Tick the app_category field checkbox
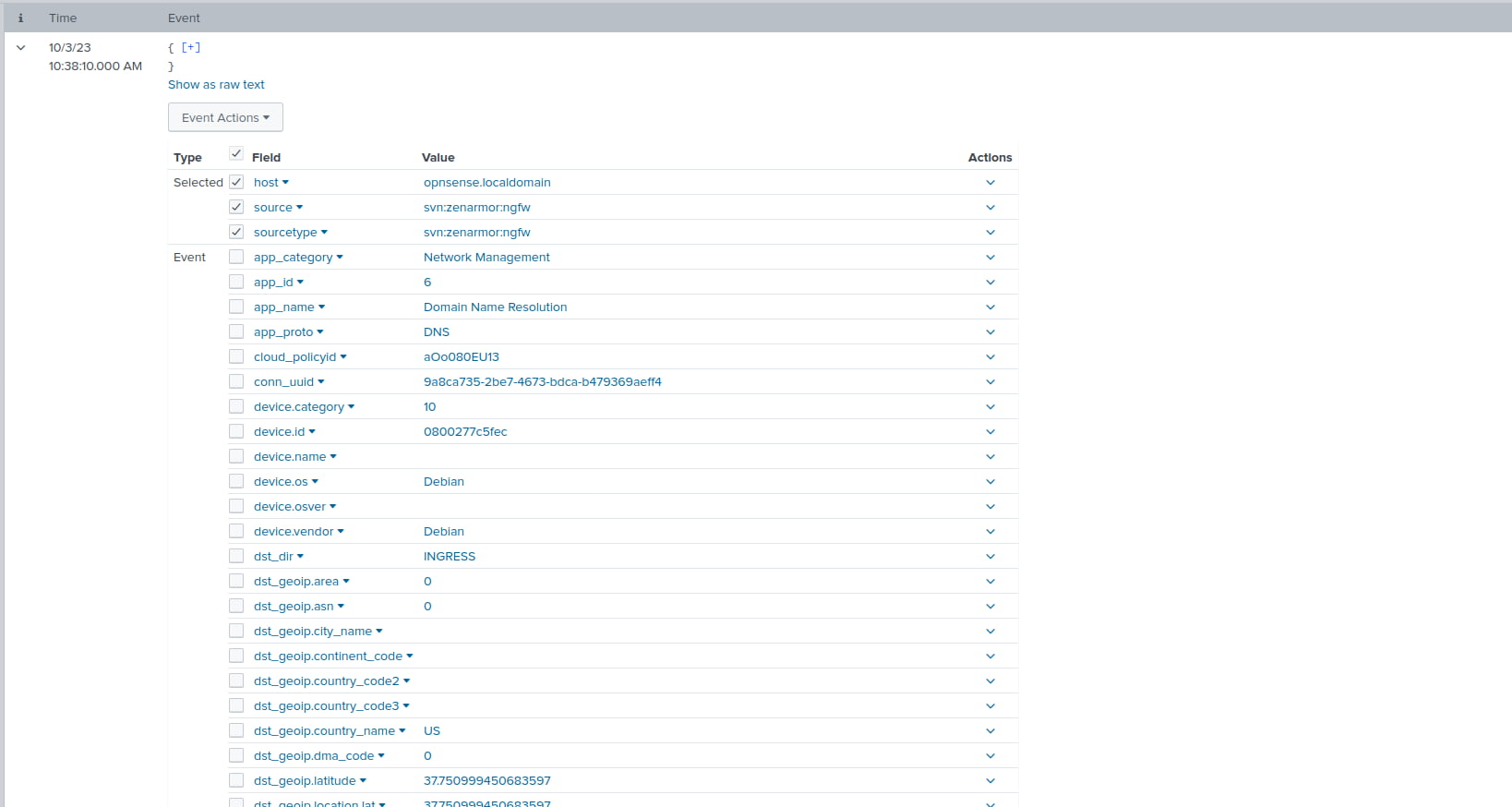 (236, 257)
